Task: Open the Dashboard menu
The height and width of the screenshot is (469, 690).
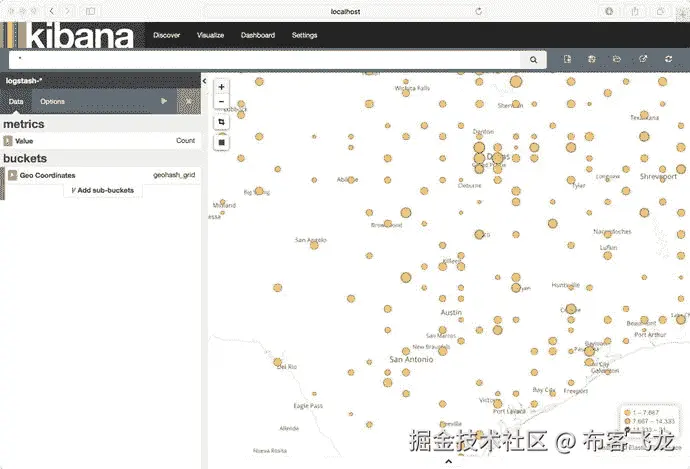Action: click(258, 35)
